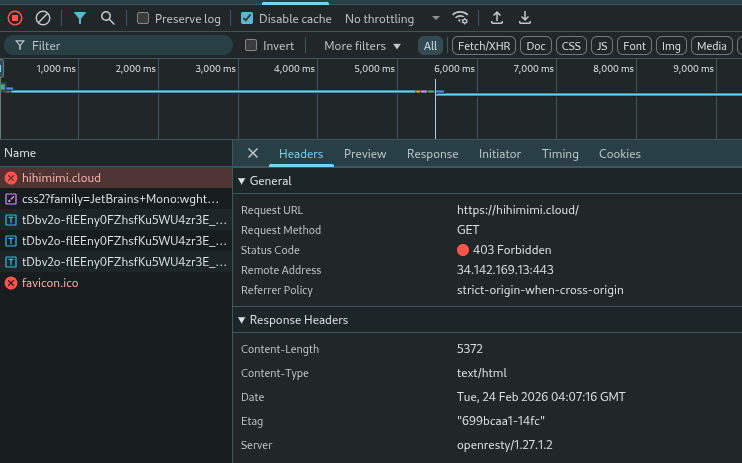
Task: Import HAR file upload icon
Action: tap(498, 18)
